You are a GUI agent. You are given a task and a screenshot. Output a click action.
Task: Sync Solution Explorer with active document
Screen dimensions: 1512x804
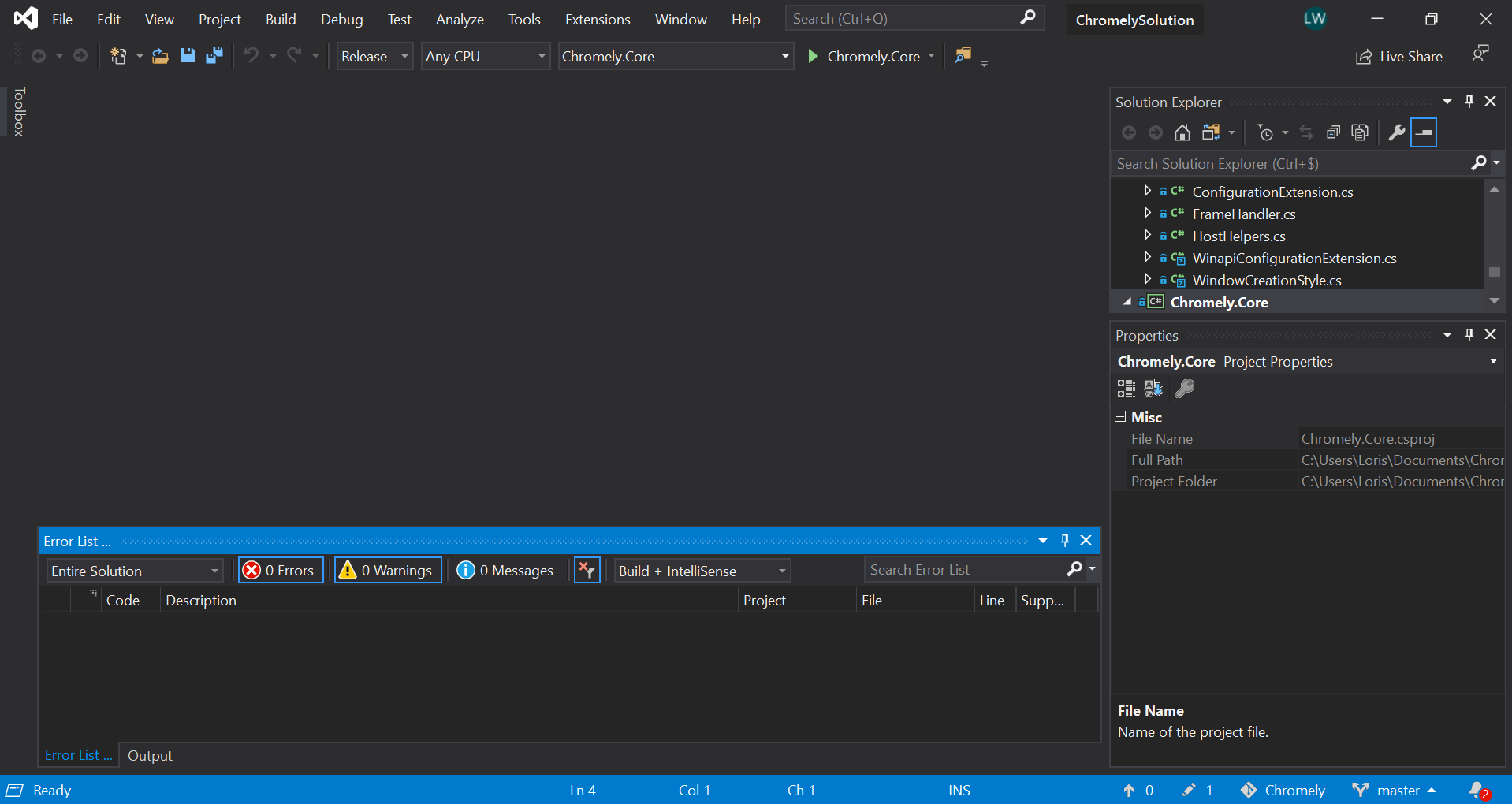1306,132
